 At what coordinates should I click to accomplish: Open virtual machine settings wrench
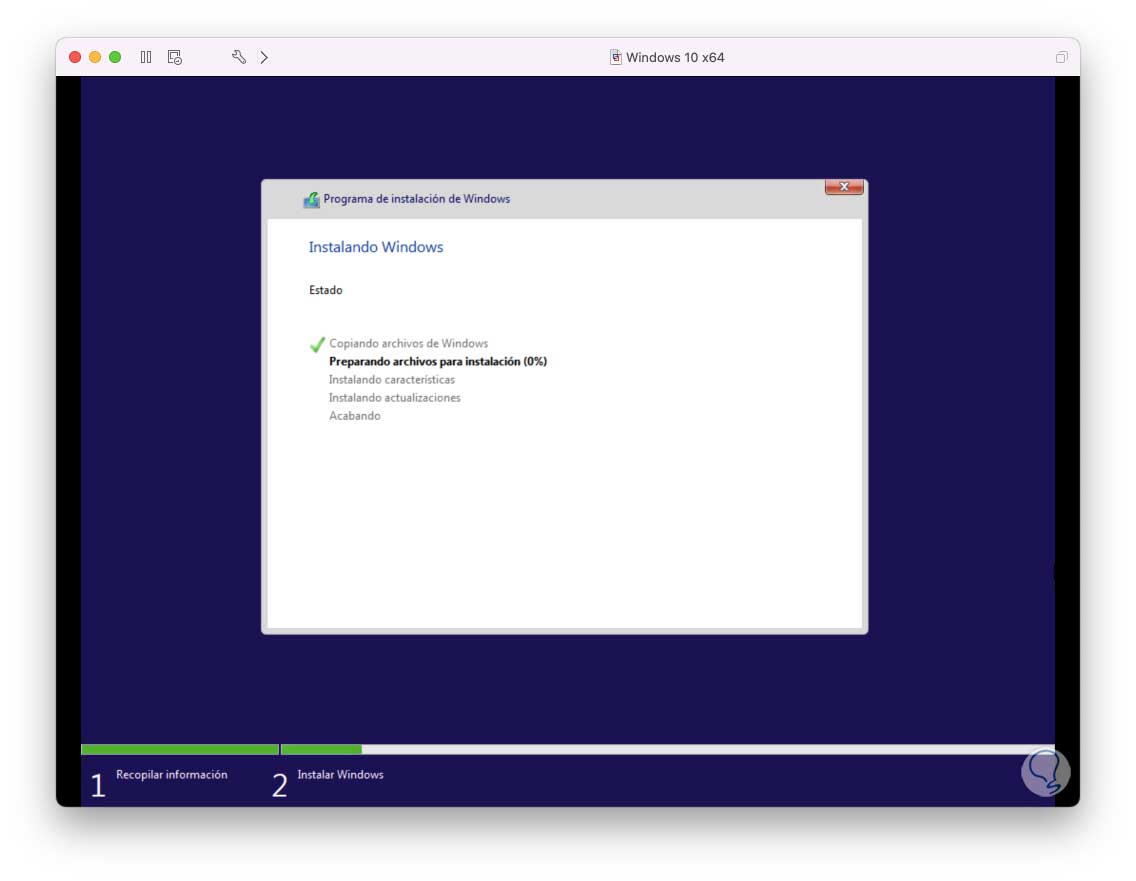click(238, 57)
